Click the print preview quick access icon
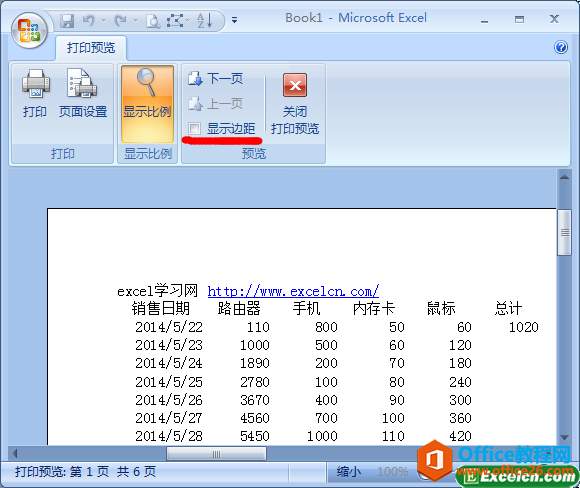This screenshot has height=488, width=580. click(x=153, y=21)
